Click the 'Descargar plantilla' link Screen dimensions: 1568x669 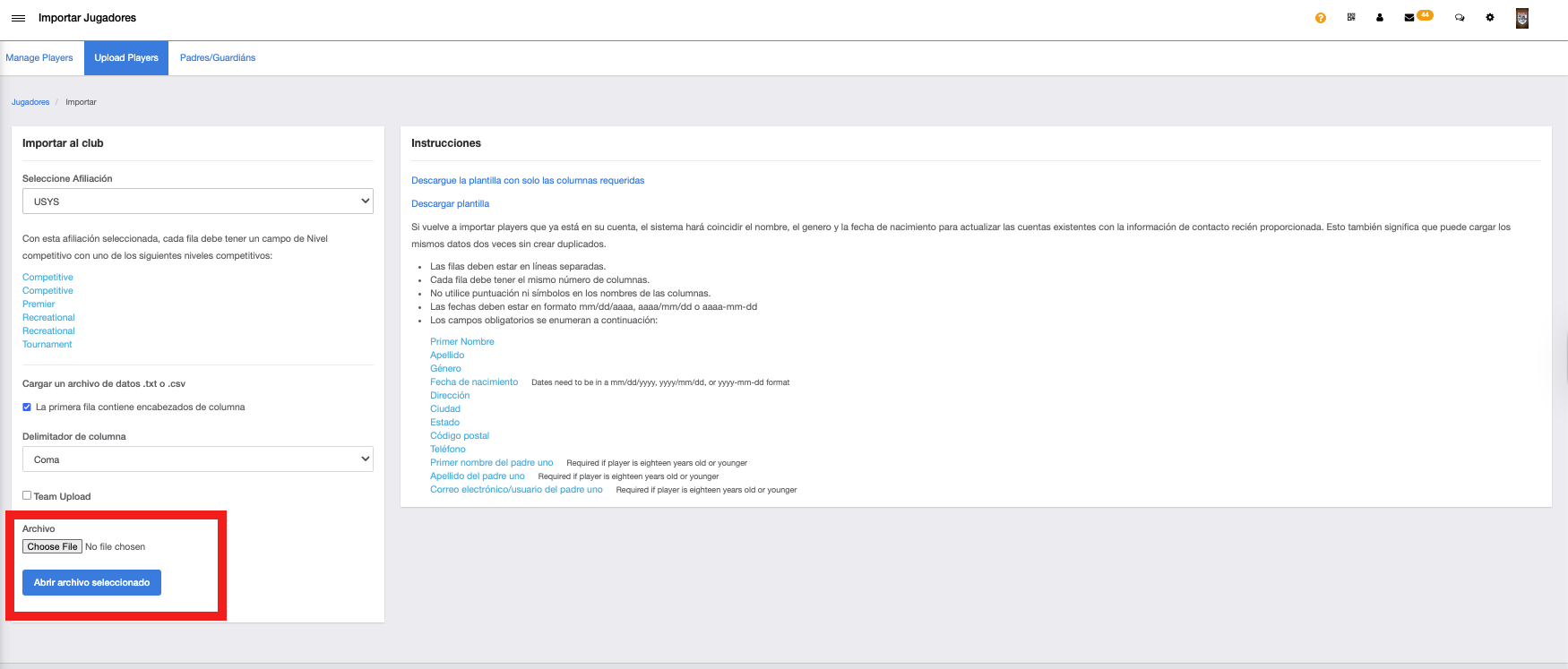(x=450, y=204)
